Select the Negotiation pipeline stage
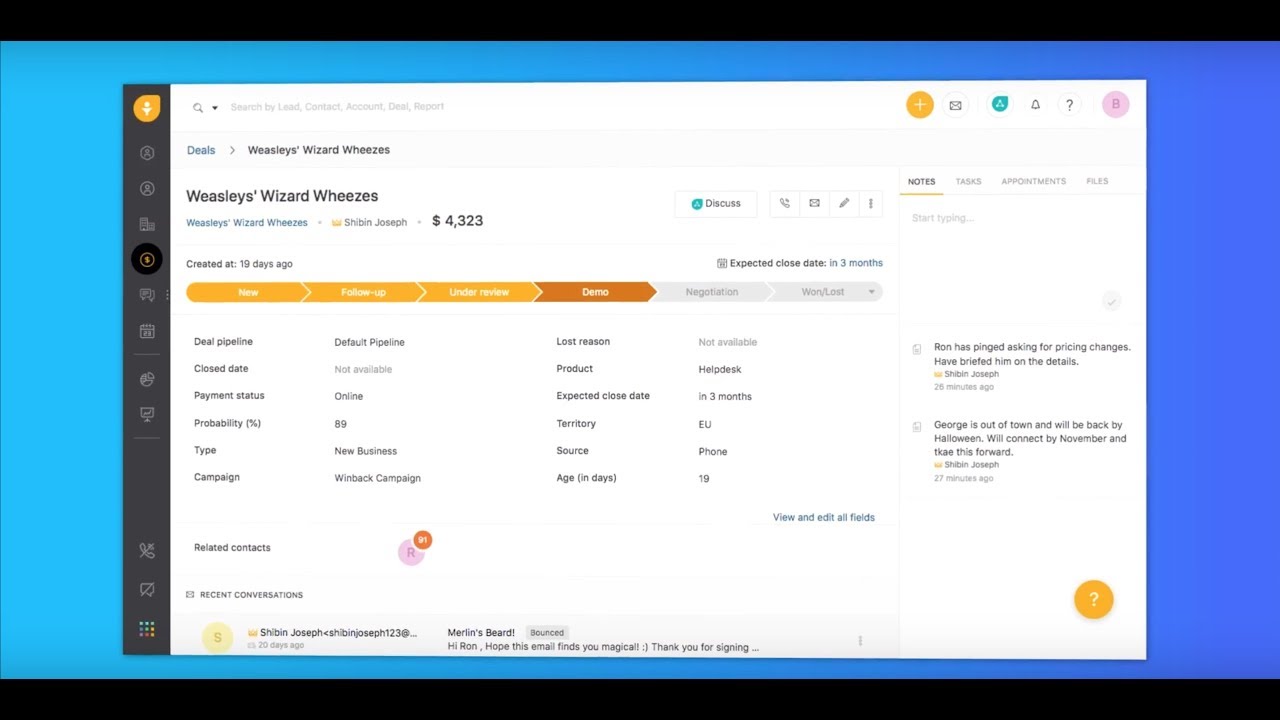 (x=711, y=292)
